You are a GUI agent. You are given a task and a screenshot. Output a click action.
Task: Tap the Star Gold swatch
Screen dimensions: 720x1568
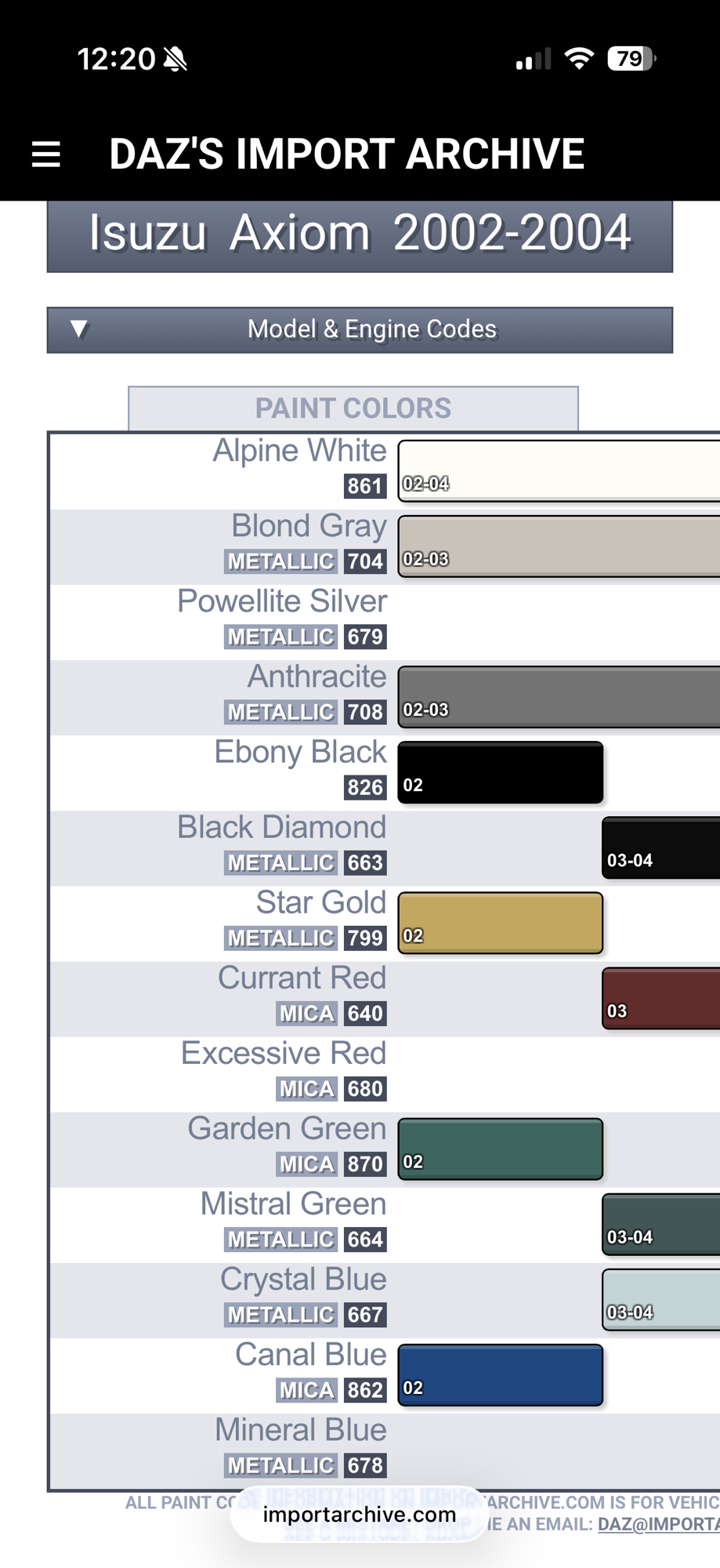501,923
